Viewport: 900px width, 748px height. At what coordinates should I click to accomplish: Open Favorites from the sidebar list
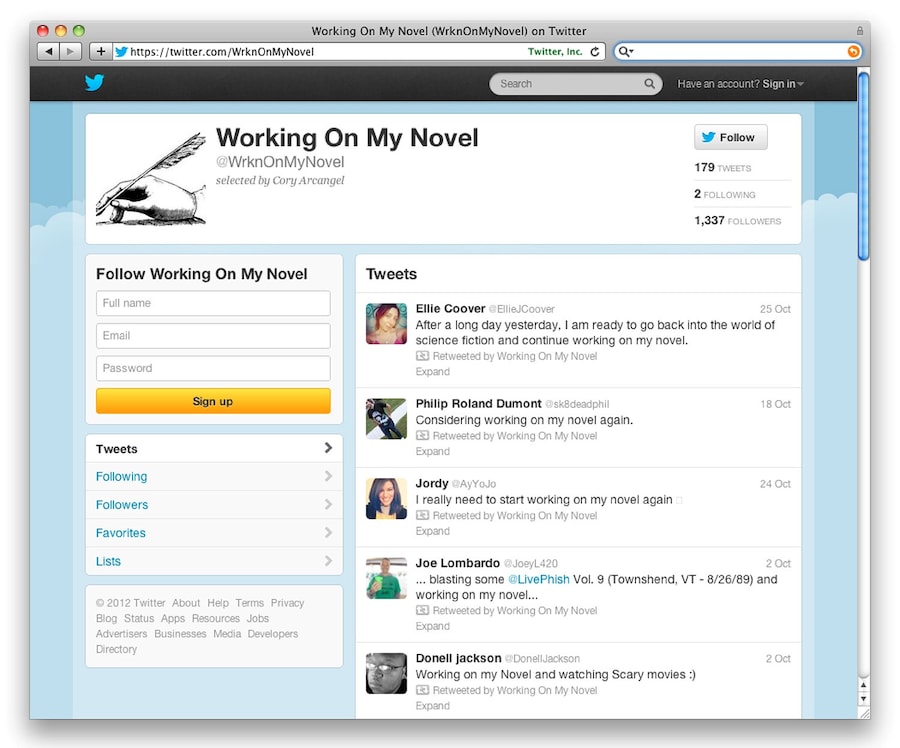tap(121, 533)
